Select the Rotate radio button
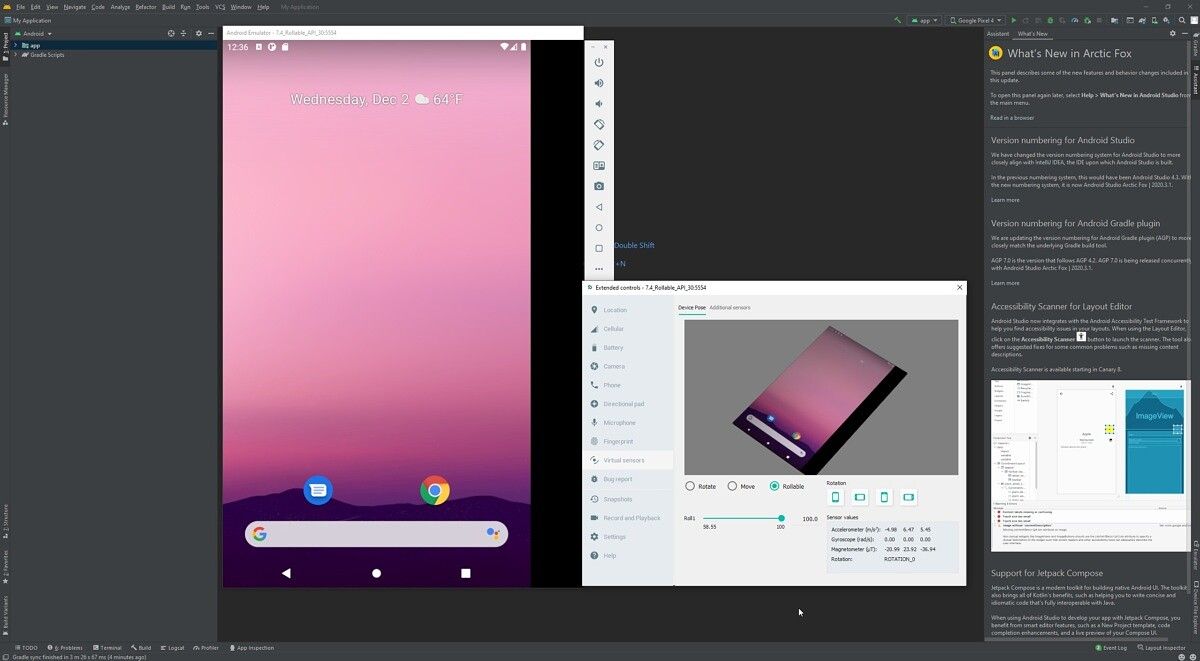 pos(689,486)
